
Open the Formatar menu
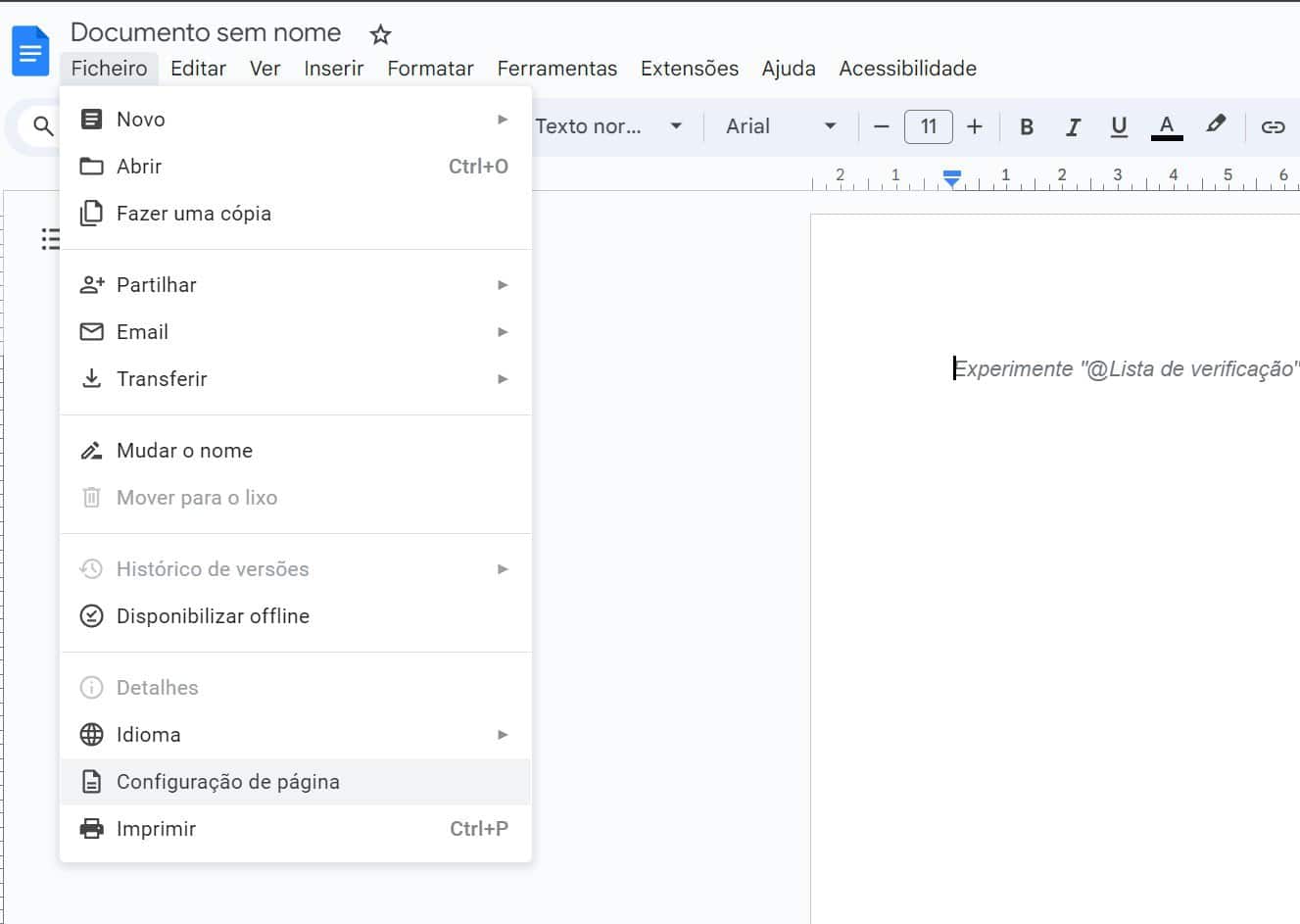coord(430,69)
